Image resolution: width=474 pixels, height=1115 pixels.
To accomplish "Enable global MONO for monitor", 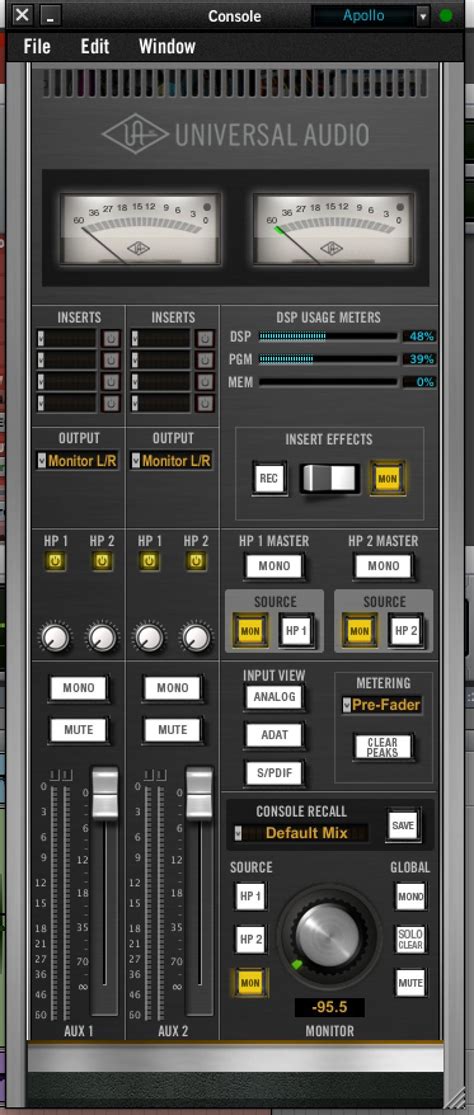I will pos(411,897).
